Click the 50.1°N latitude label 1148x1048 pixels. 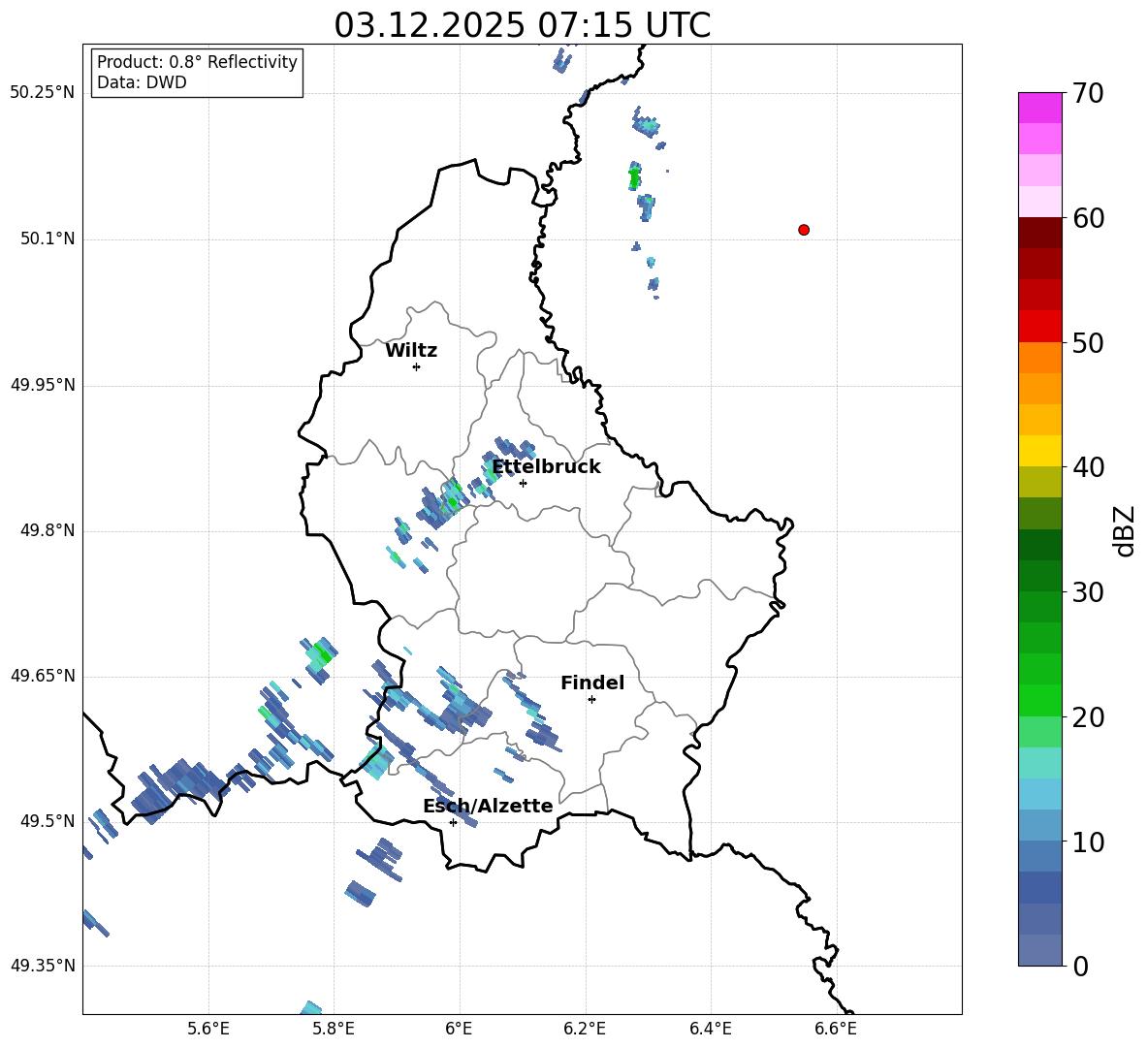pyautogui.click(x=48, y=238)
